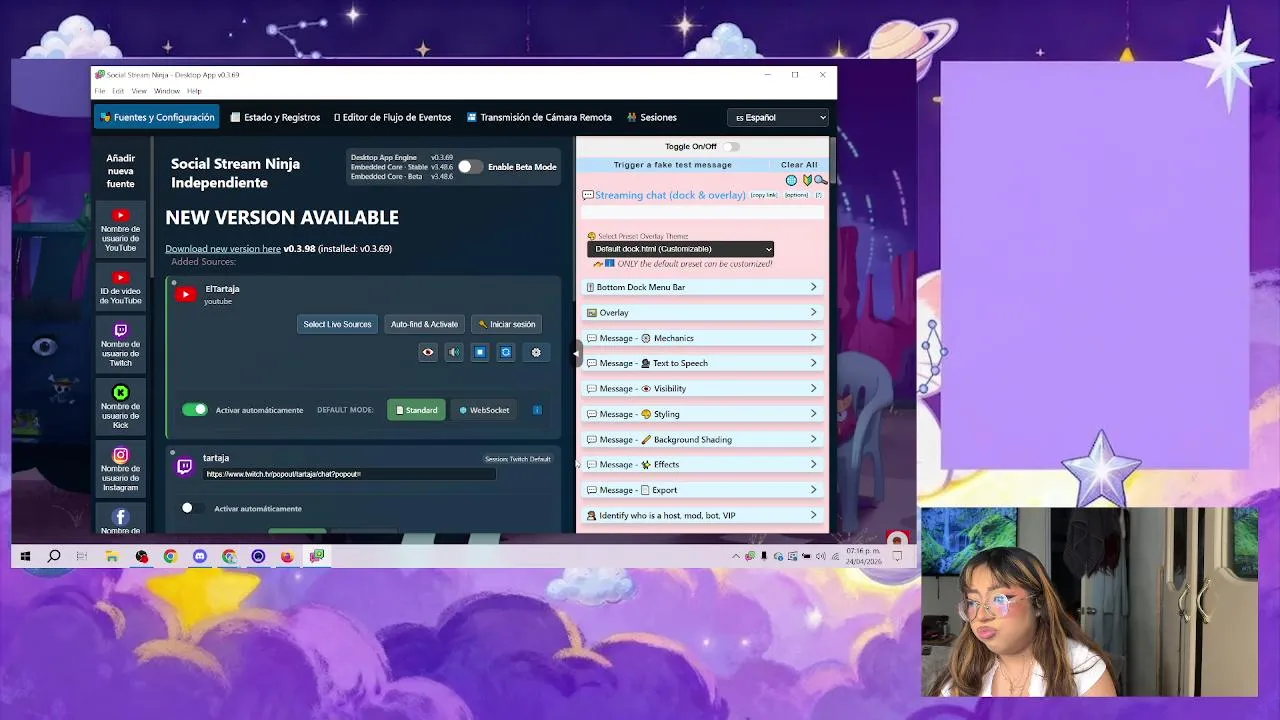This screenshot has height=720, width=1280.
Task: Click Auto-find & Activate button
Action: pos(424,324)
